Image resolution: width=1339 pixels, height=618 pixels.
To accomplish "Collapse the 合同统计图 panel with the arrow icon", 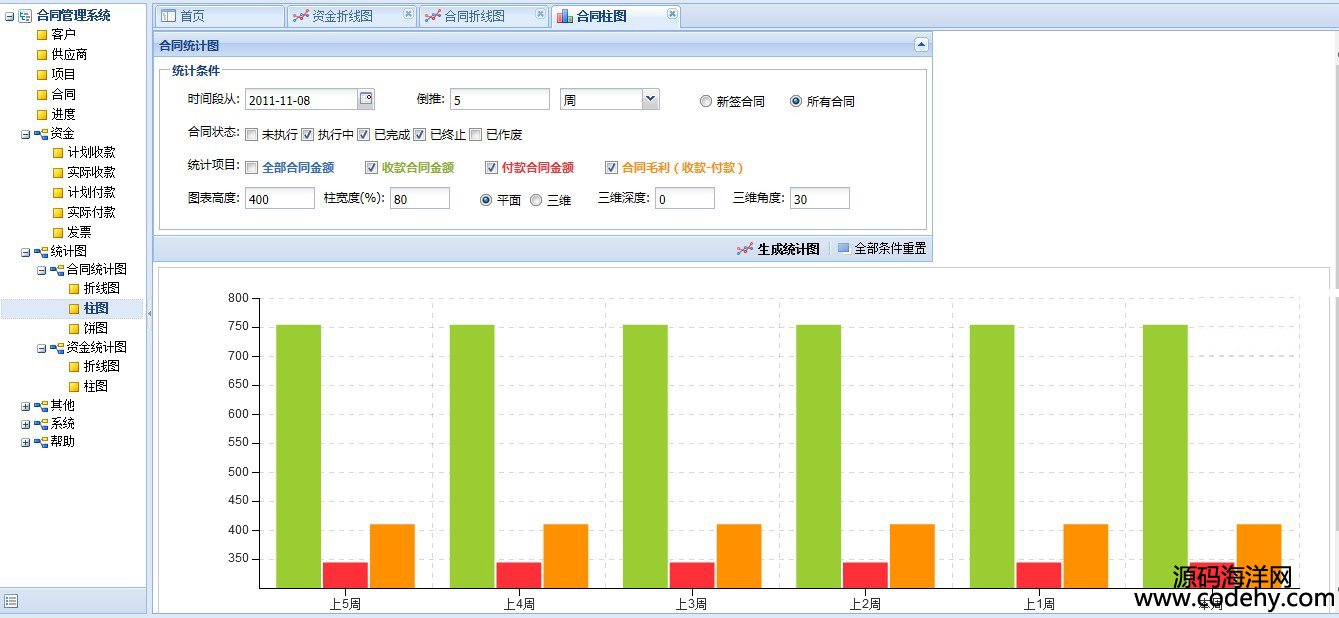I will [921, 45].
